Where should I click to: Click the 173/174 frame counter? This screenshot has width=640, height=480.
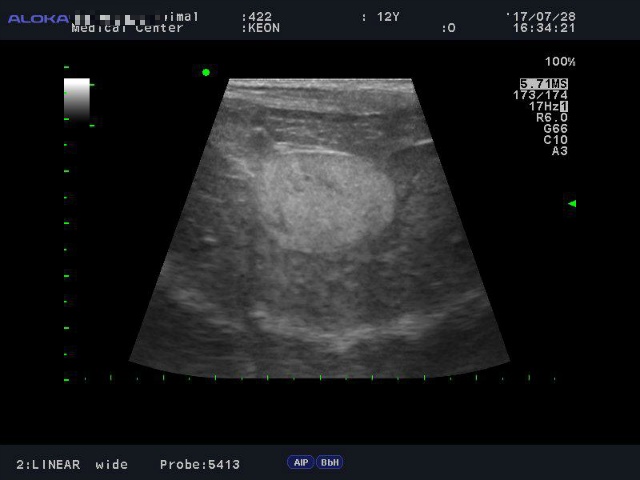click(x=540, y=95)
